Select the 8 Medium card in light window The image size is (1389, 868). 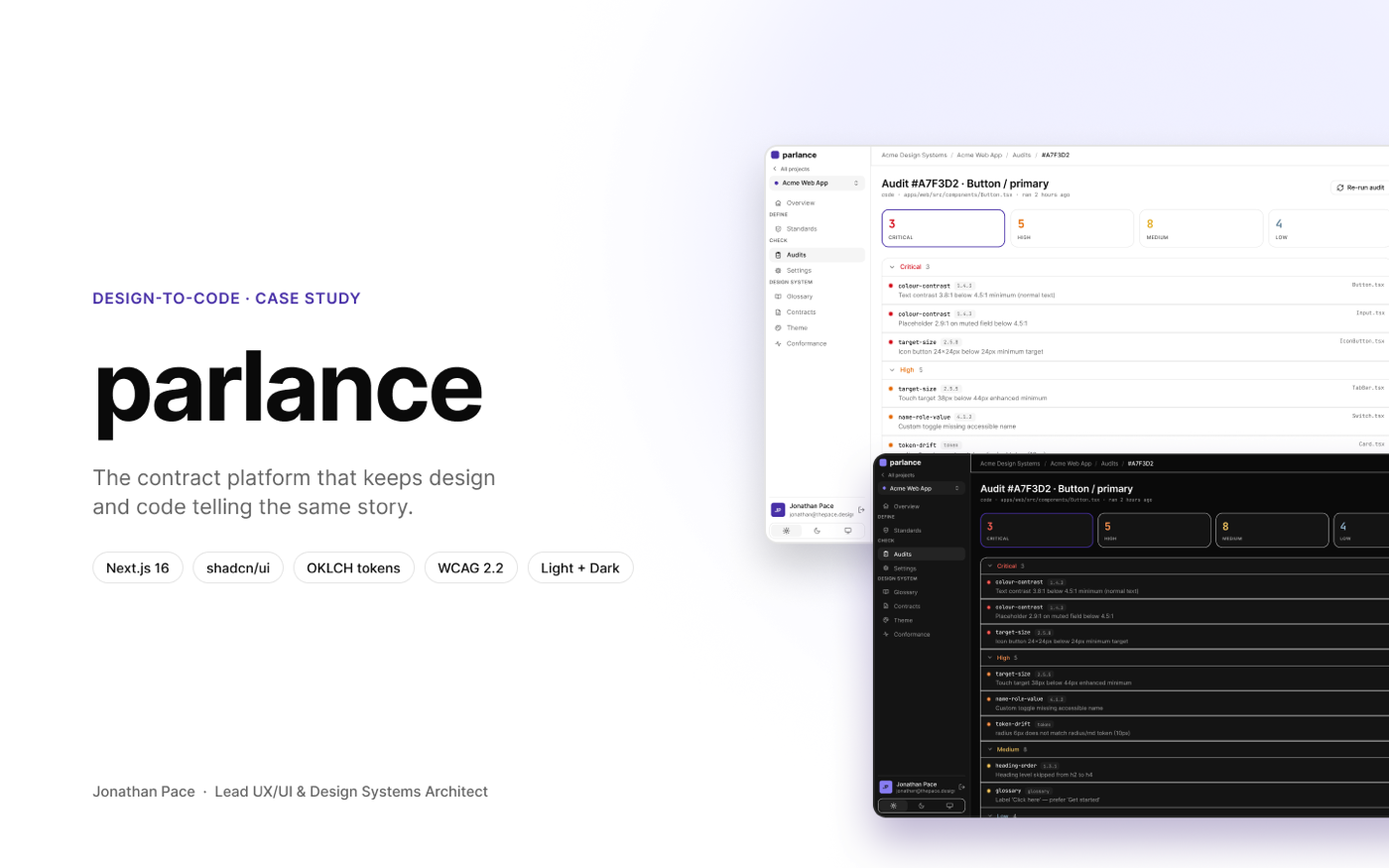pos(1200,228)
